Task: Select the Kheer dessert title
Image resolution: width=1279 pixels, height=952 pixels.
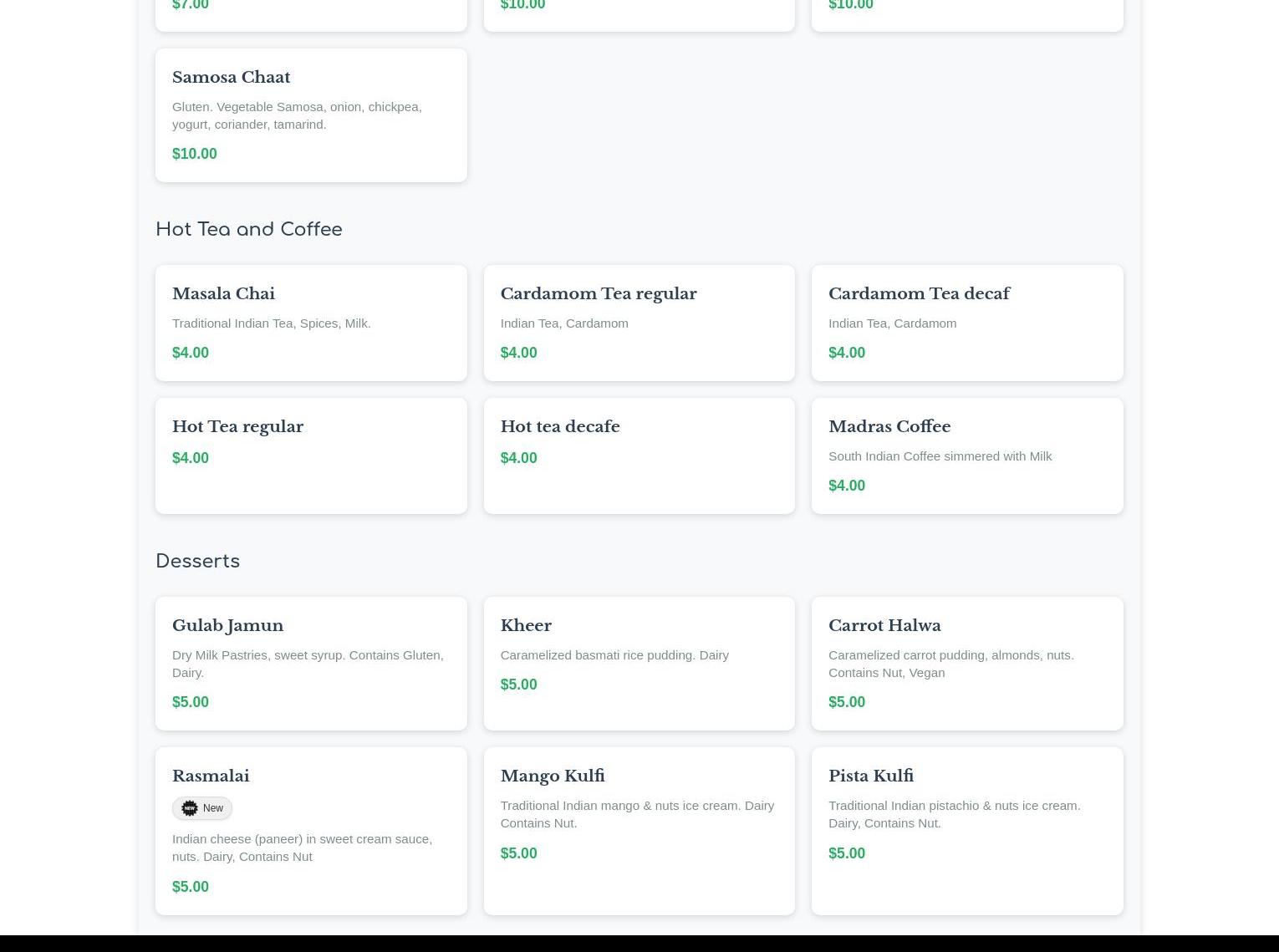Action: click(x=525, y=625)
